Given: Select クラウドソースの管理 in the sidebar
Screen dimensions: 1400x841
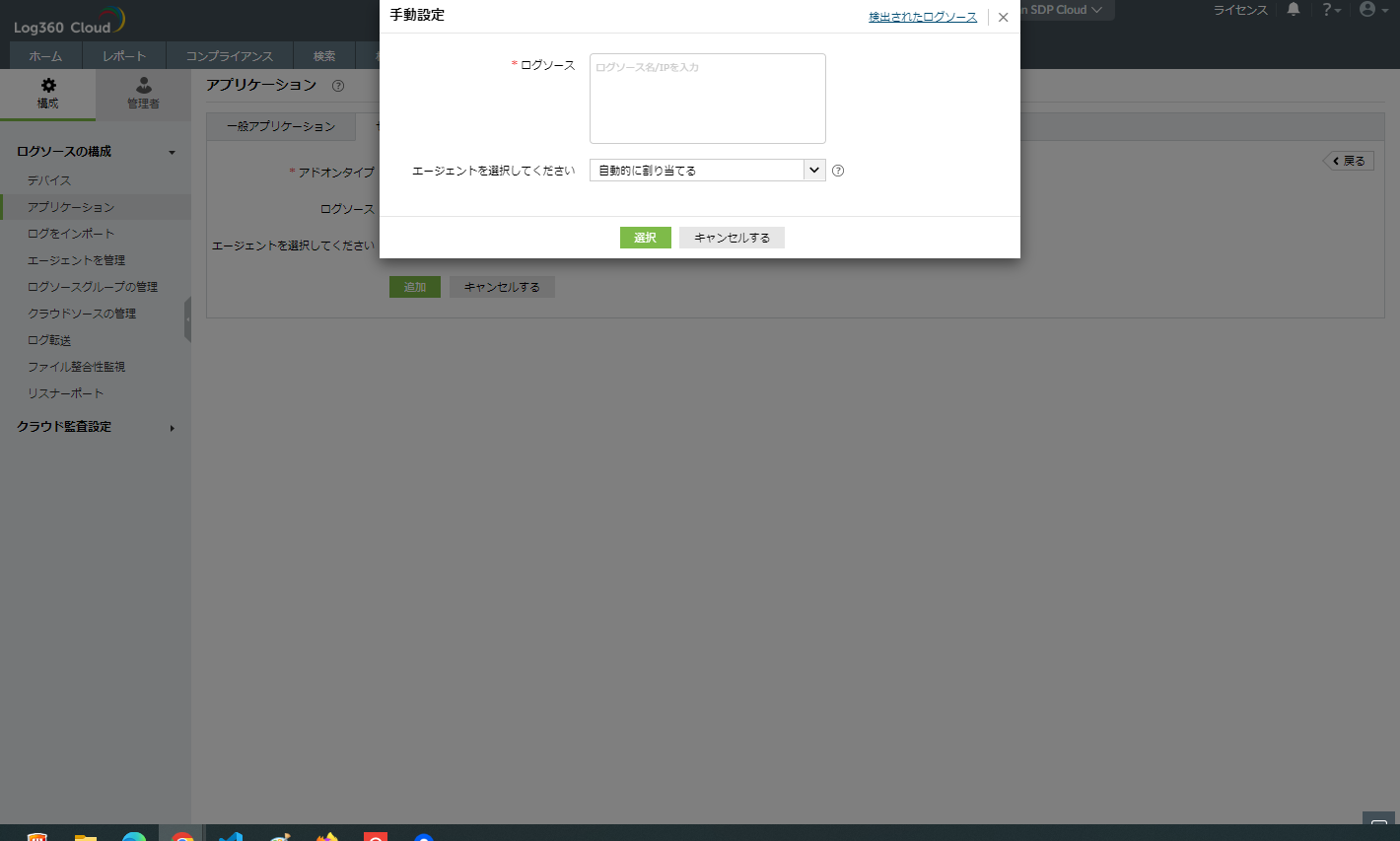Looking at the screenshot, I should point(82,314).
